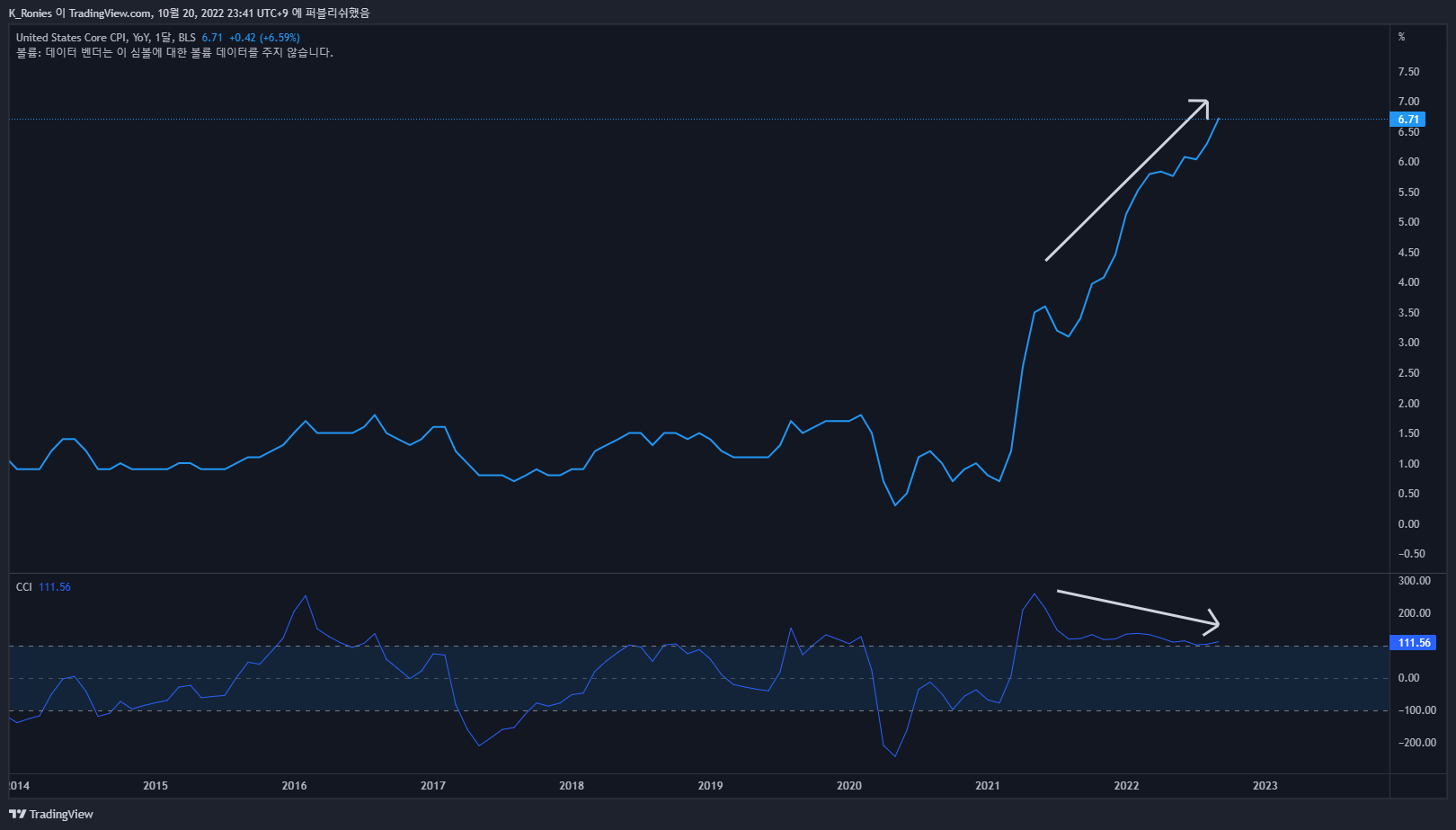Viewport: 1456px width, 830px height.
Task: Click the 2017 label on the time axis
Action: click(x=433, y=786)
